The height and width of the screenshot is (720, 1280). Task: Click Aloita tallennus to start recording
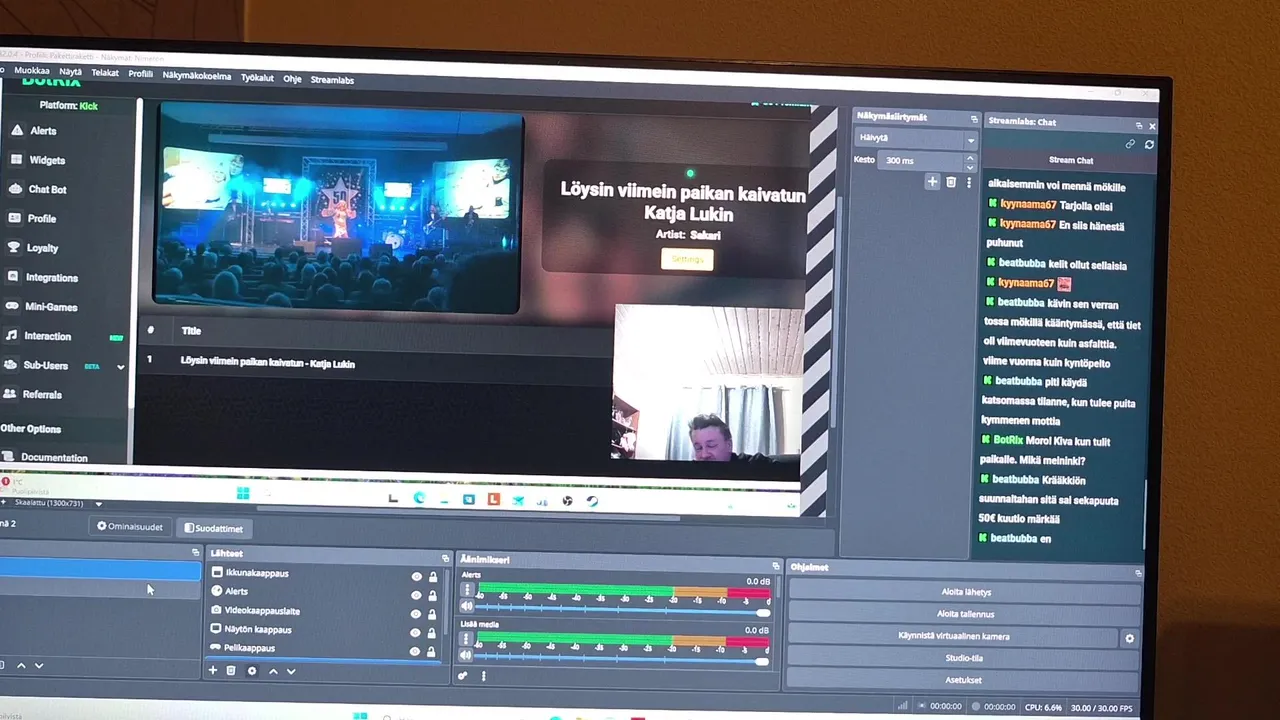[x=964, y=614]
